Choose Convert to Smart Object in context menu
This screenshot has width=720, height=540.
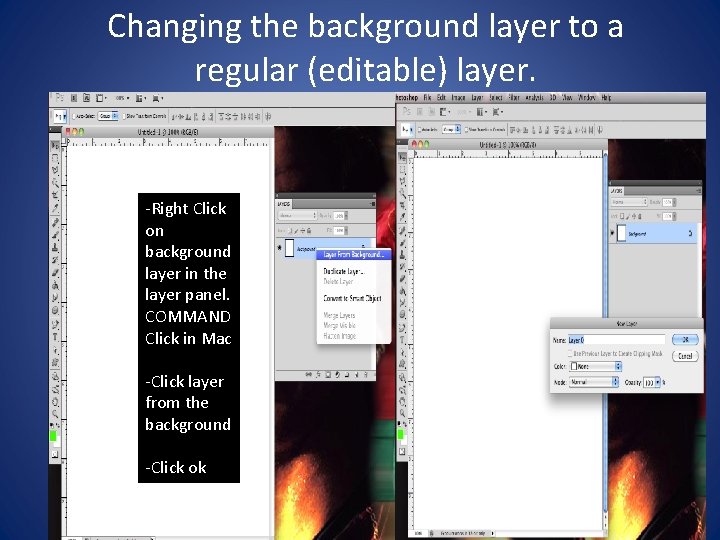point(354,298)
